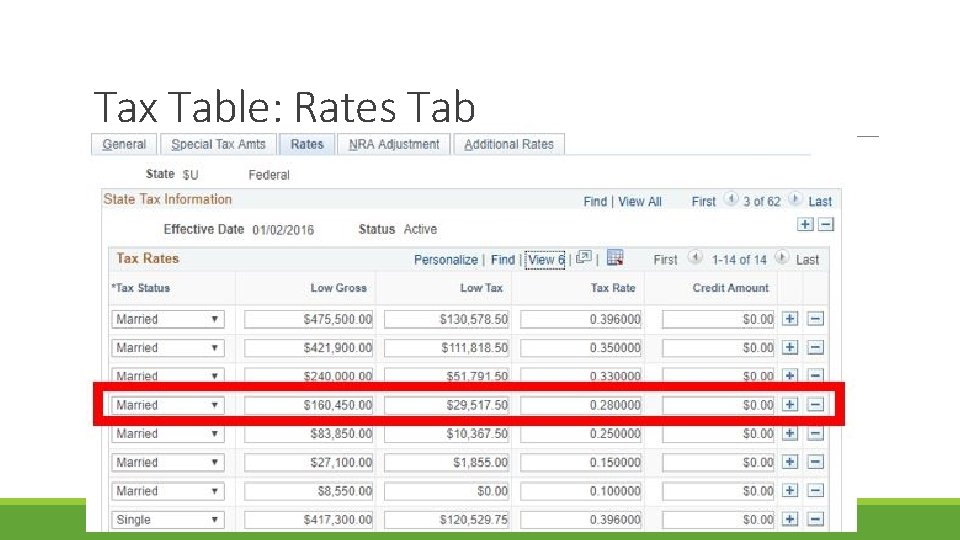Open Tax Status dropdown for $475,500.00 row
The image size is (960, 540).
click(x=168, y=319)
